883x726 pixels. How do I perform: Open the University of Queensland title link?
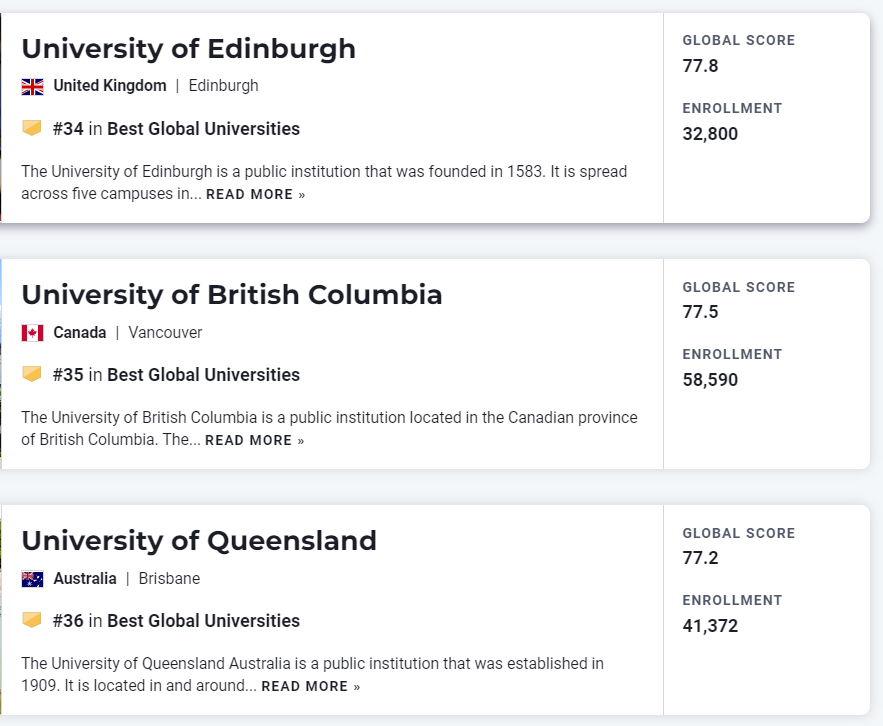coord(199,540)
